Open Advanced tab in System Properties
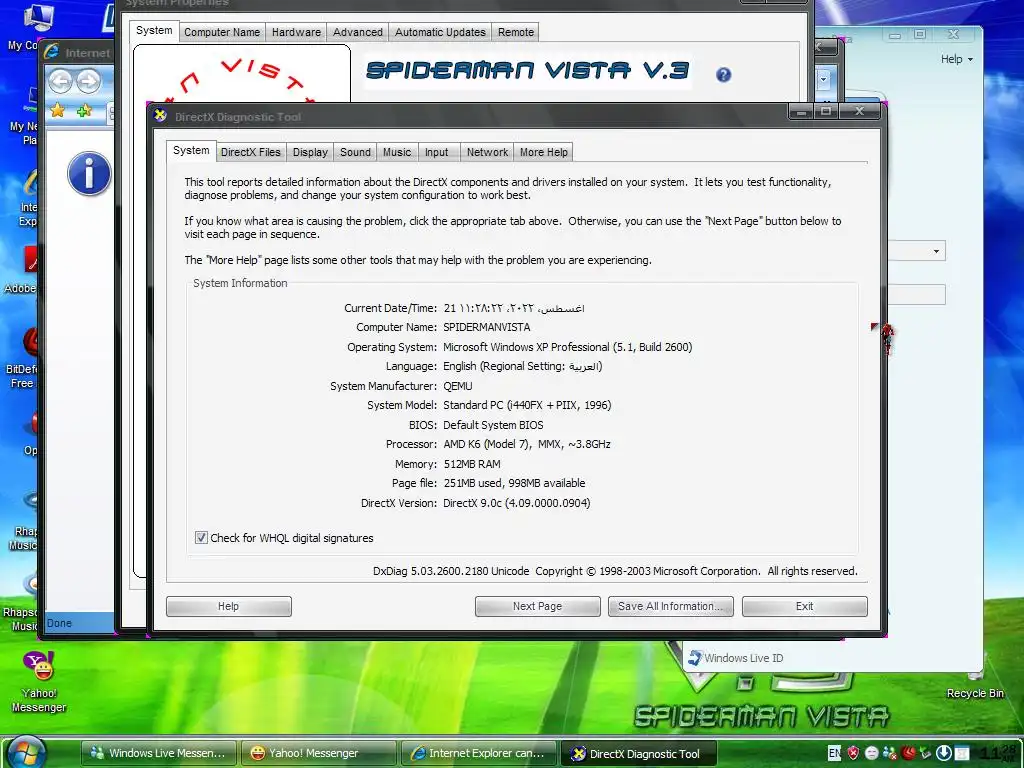The image size is (1024, 768). 358,32
